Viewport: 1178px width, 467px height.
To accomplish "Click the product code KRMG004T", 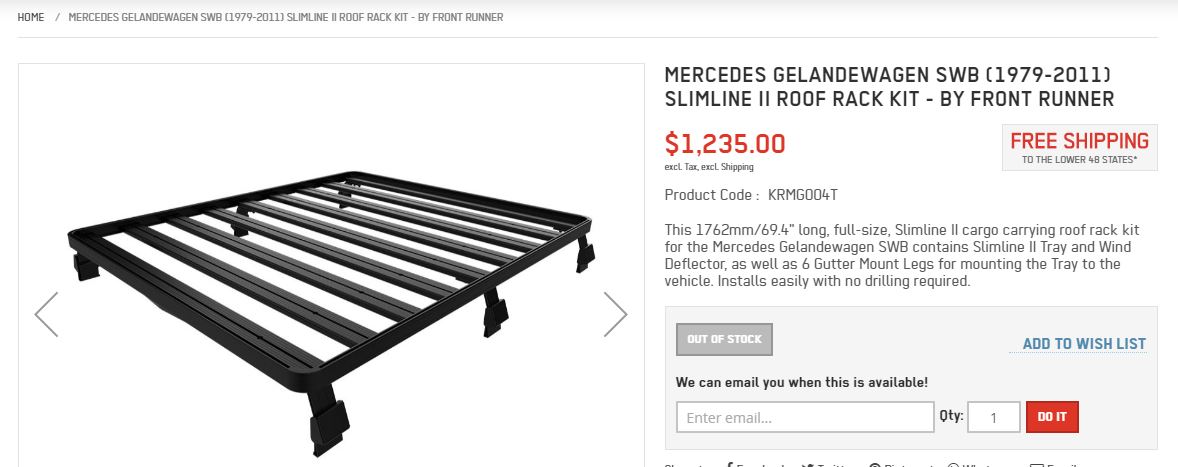I will click(x=796, y=195).
